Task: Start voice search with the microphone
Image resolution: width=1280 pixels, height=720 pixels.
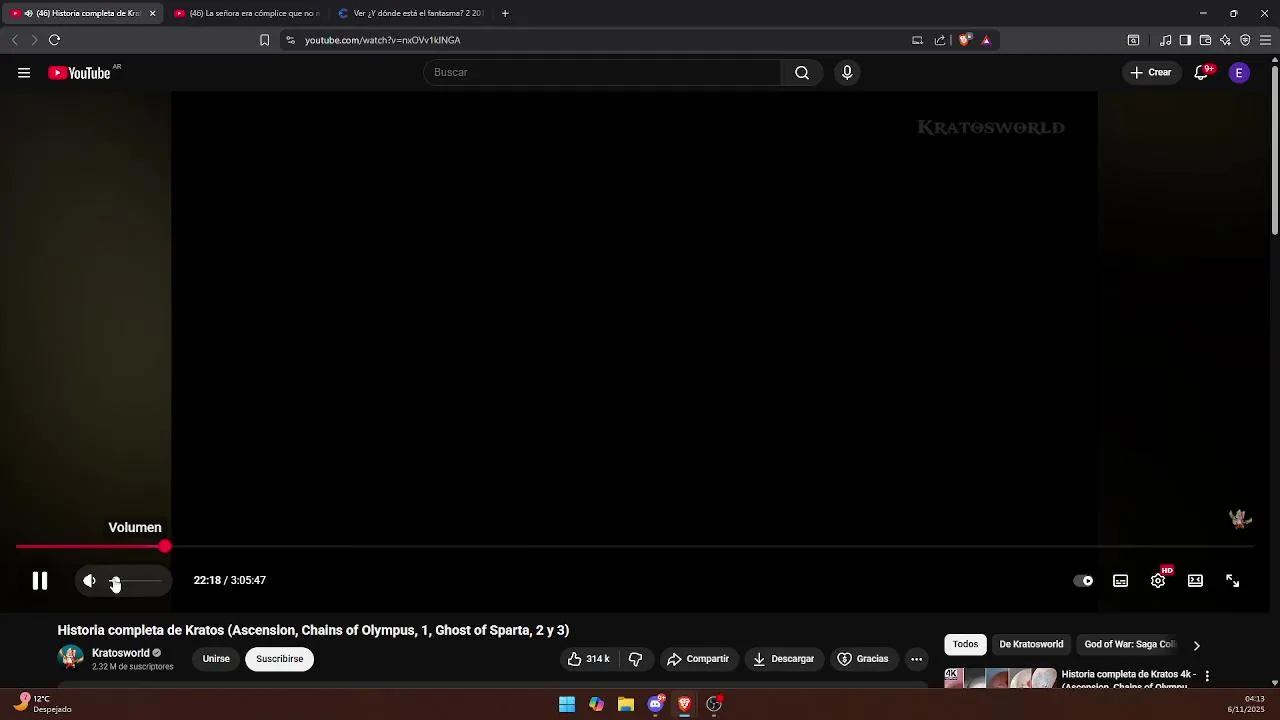Action: (x=847, y=73)
